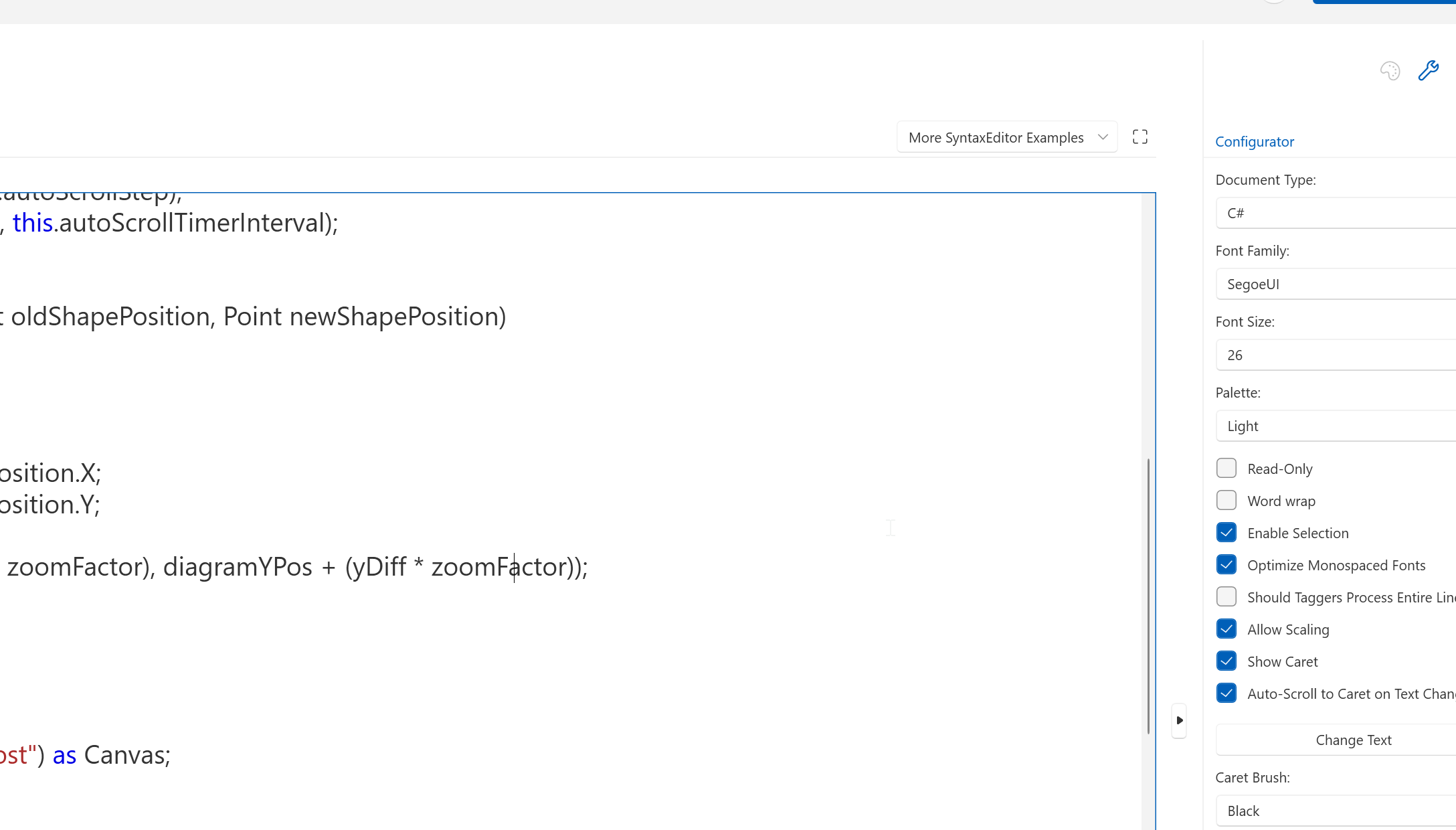Disable Enable Selection checkbox
The width and height of the screenshot is (1456, 830).
(1226, 533)
